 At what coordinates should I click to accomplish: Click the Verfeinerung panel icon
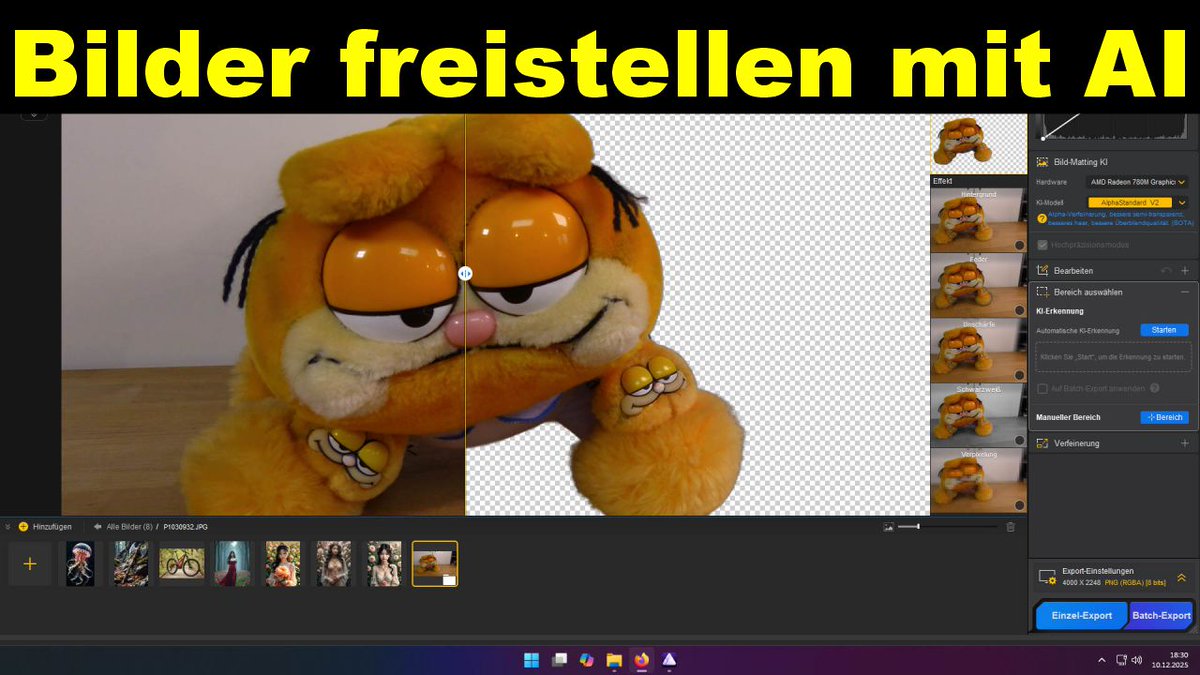1043,442
